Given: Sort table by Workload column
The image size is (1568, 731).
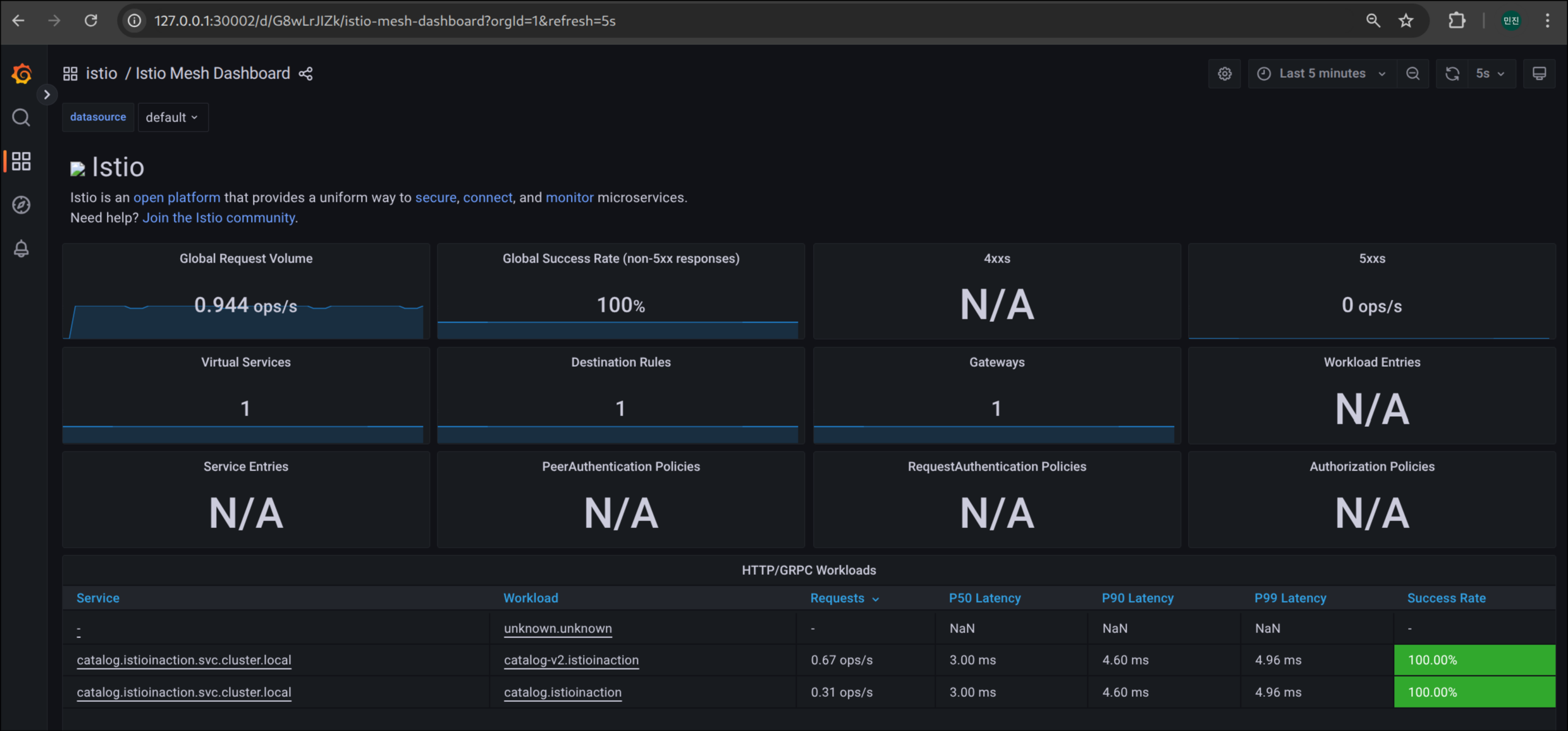Looking at the screenshot, I should point(530,598).
